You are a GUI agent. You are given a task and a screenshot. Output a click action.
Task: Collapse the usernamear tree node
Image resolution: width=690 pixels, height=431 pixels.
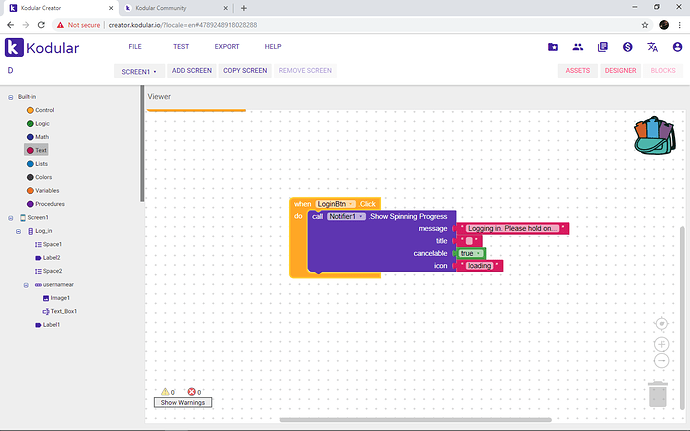26,285
